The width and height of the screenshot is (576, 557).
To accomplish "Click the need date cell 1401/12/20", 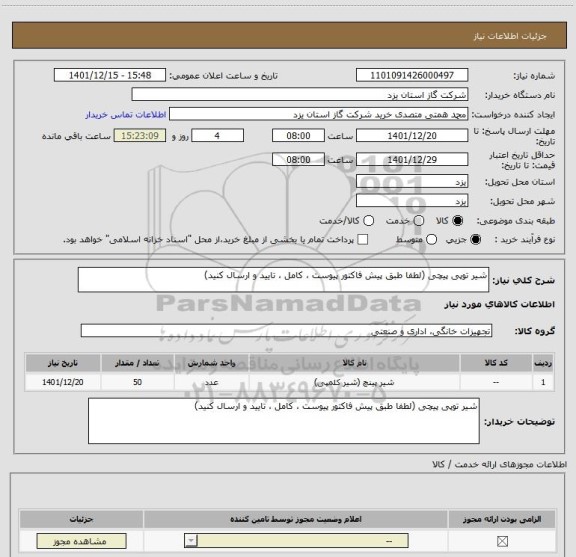I will coord(63,382).
